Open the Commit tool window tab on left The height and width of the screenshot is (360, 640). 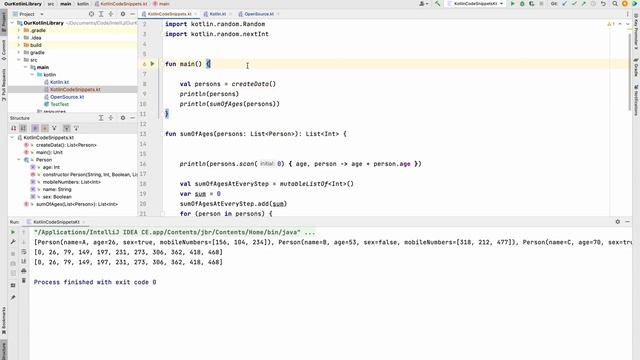click(x=4, y=50)
